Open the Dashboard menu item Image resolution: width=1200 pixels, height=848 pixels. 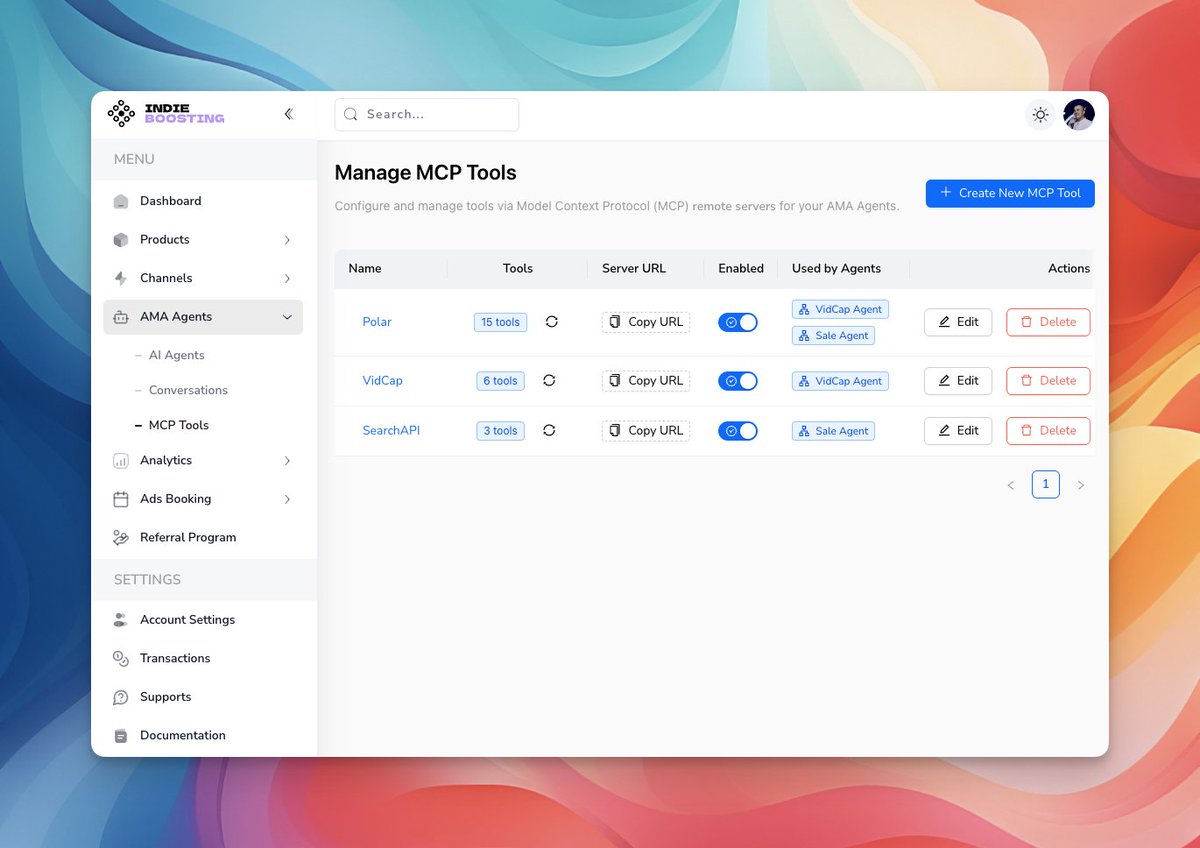point(203,201)
